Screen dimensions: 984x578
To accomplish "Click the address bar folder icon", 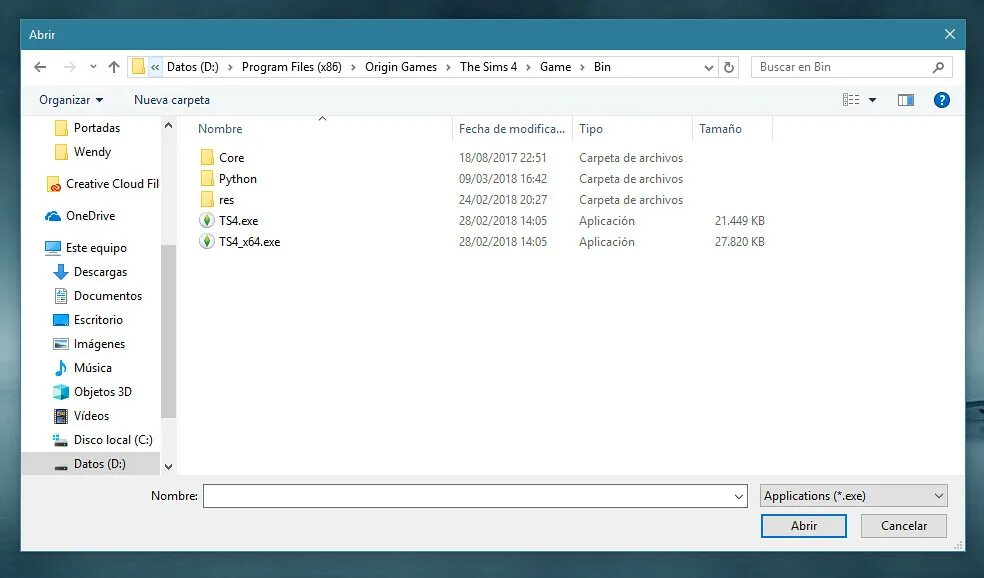I will coord(138,67).
